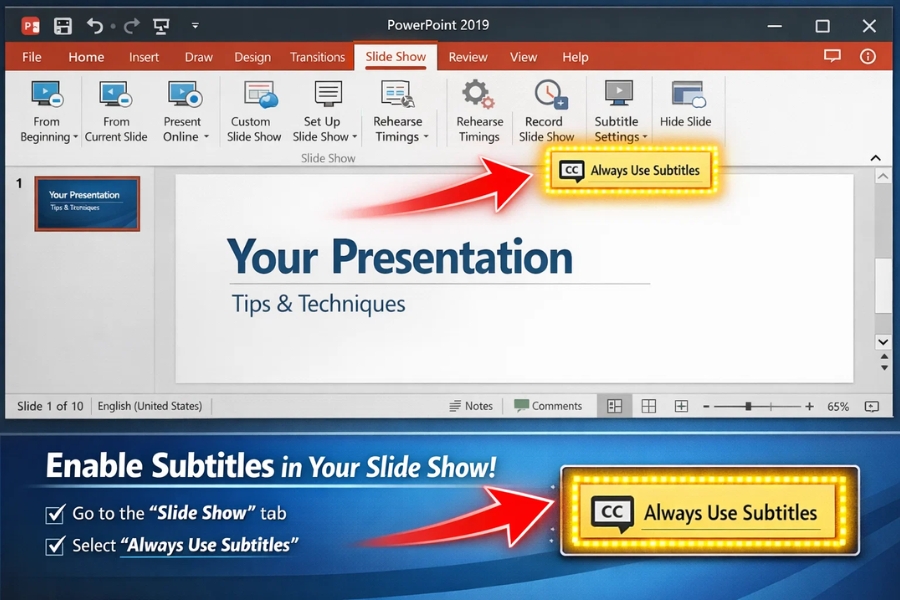Open the Custom Slide Show dropdown

[x=254, y=108]
